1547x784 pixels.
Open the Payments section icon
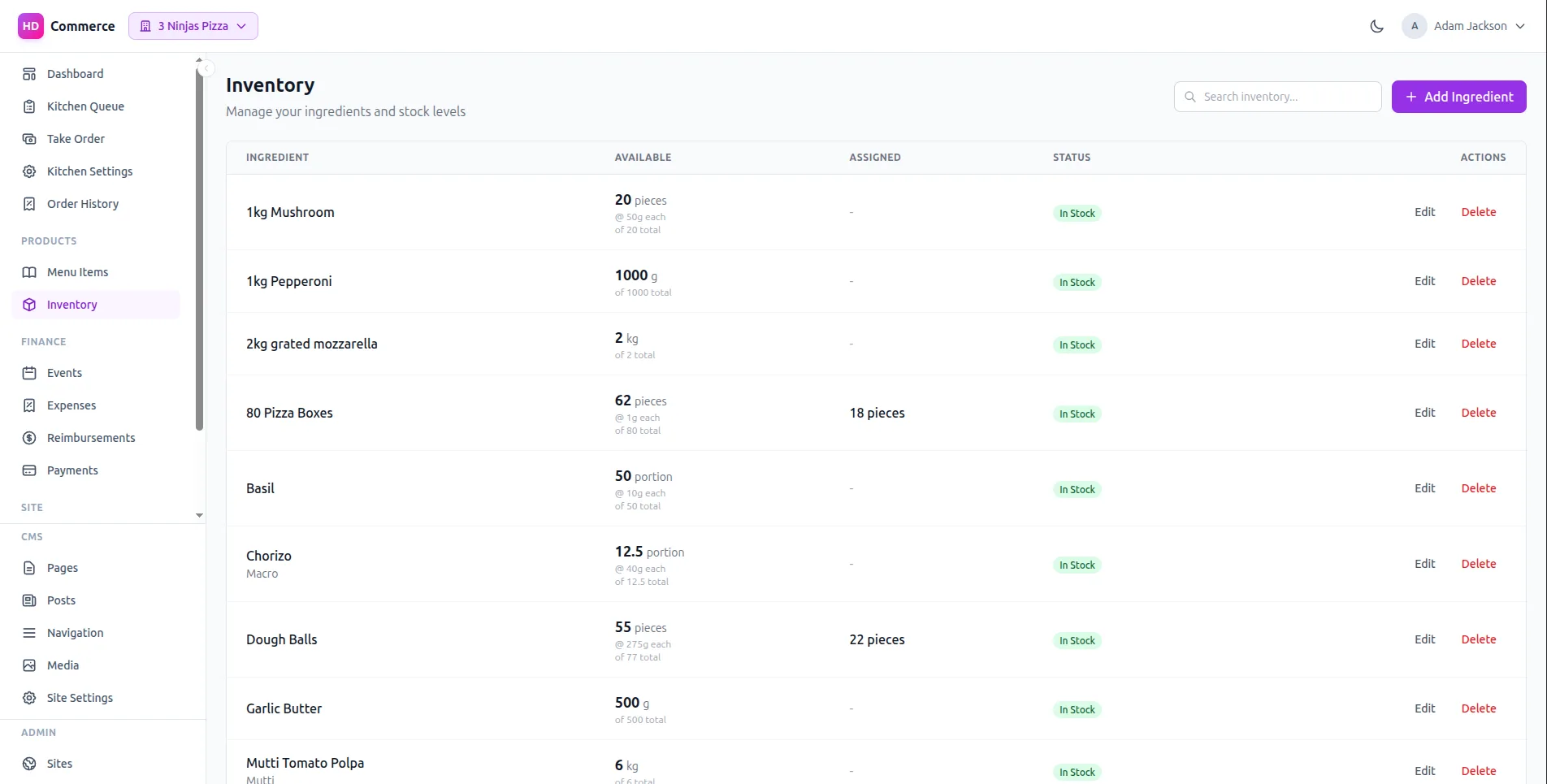[x=29, y=470]
